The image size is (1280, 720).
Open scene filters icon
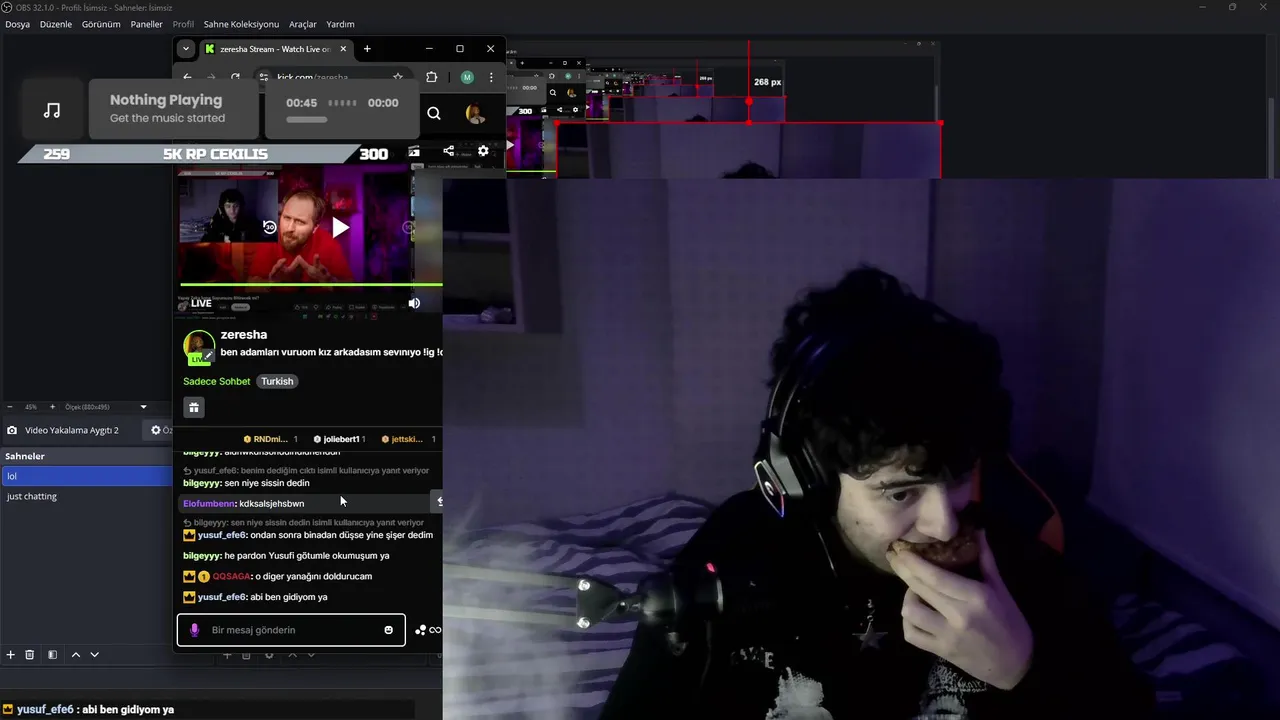(52, 655)
